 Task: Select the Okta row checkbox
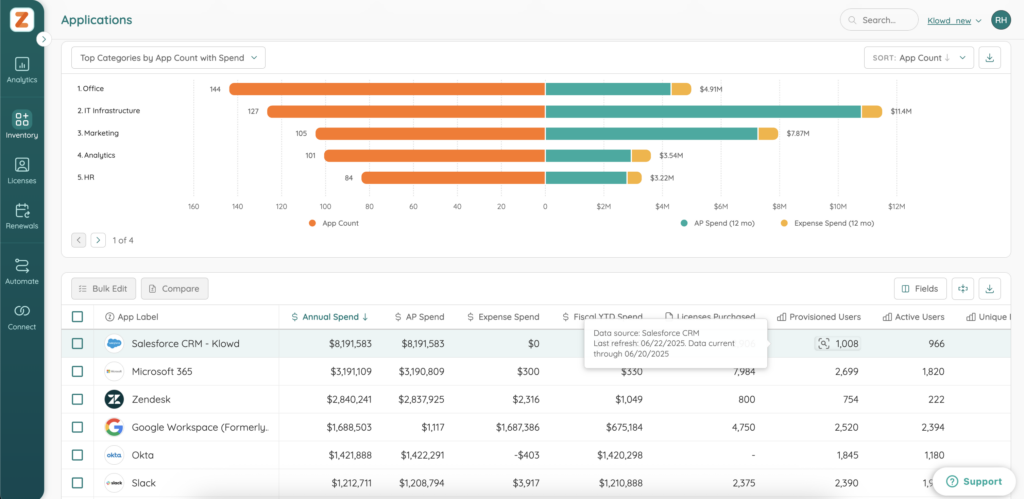(78, 455)
